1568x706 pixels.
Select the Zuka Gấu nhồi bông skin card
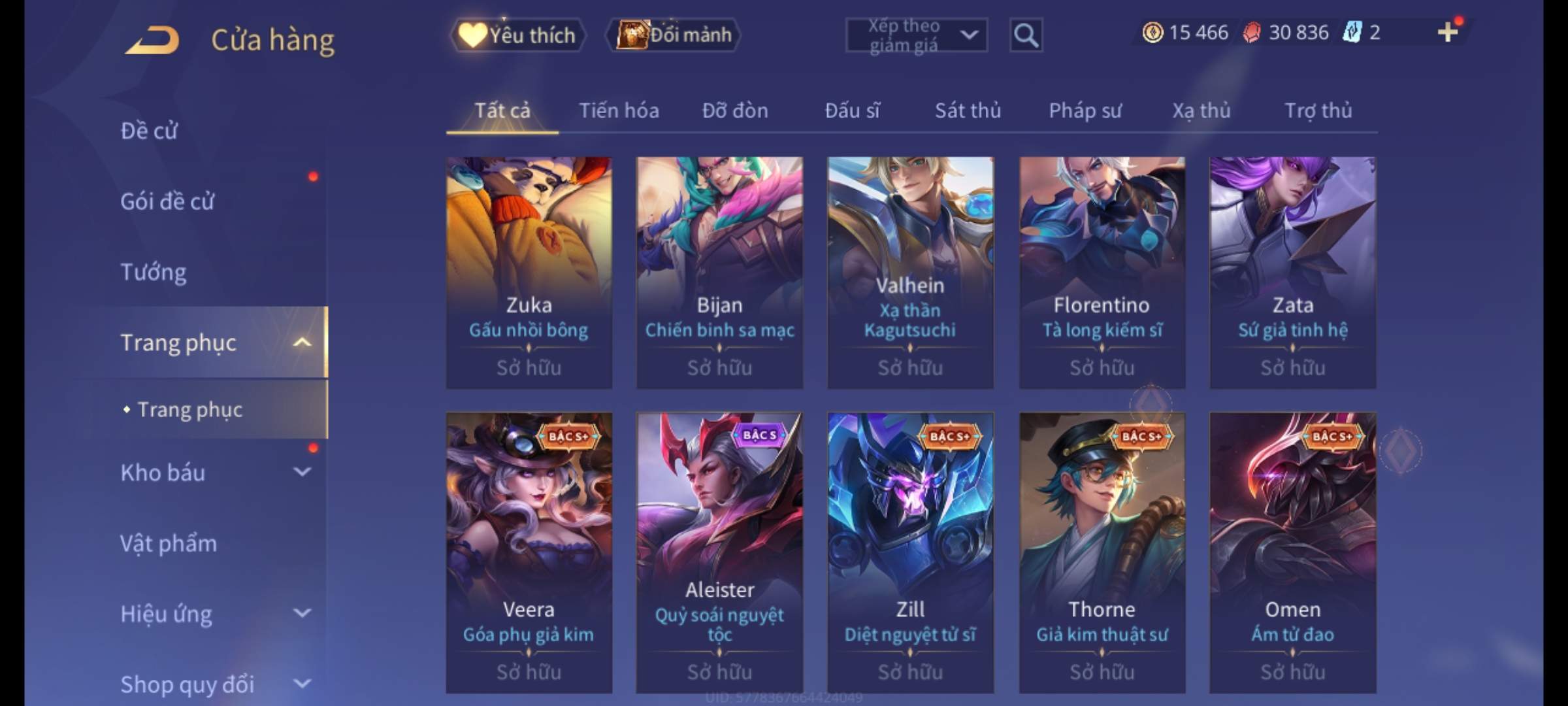(x=529, y=273)
